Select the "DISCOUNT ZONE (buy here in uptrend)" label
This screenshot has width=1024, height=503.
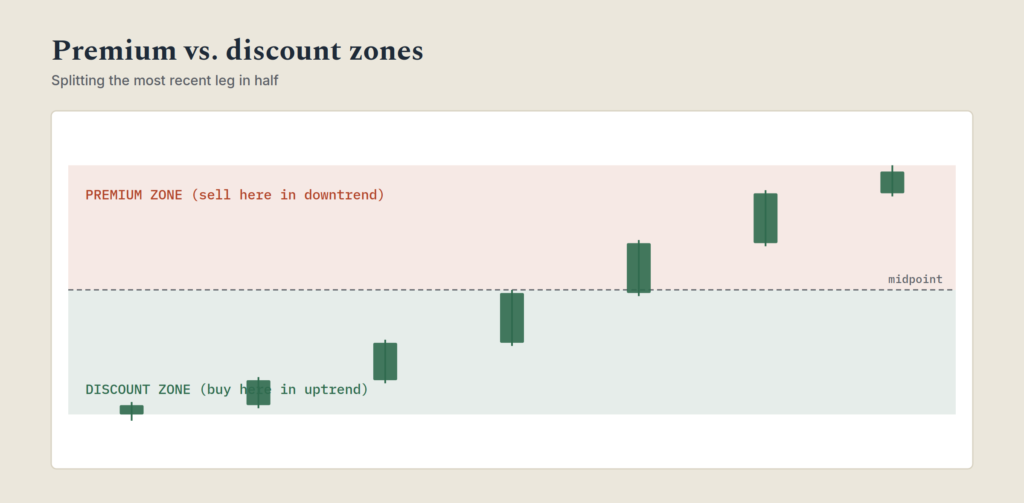[227, 389]
